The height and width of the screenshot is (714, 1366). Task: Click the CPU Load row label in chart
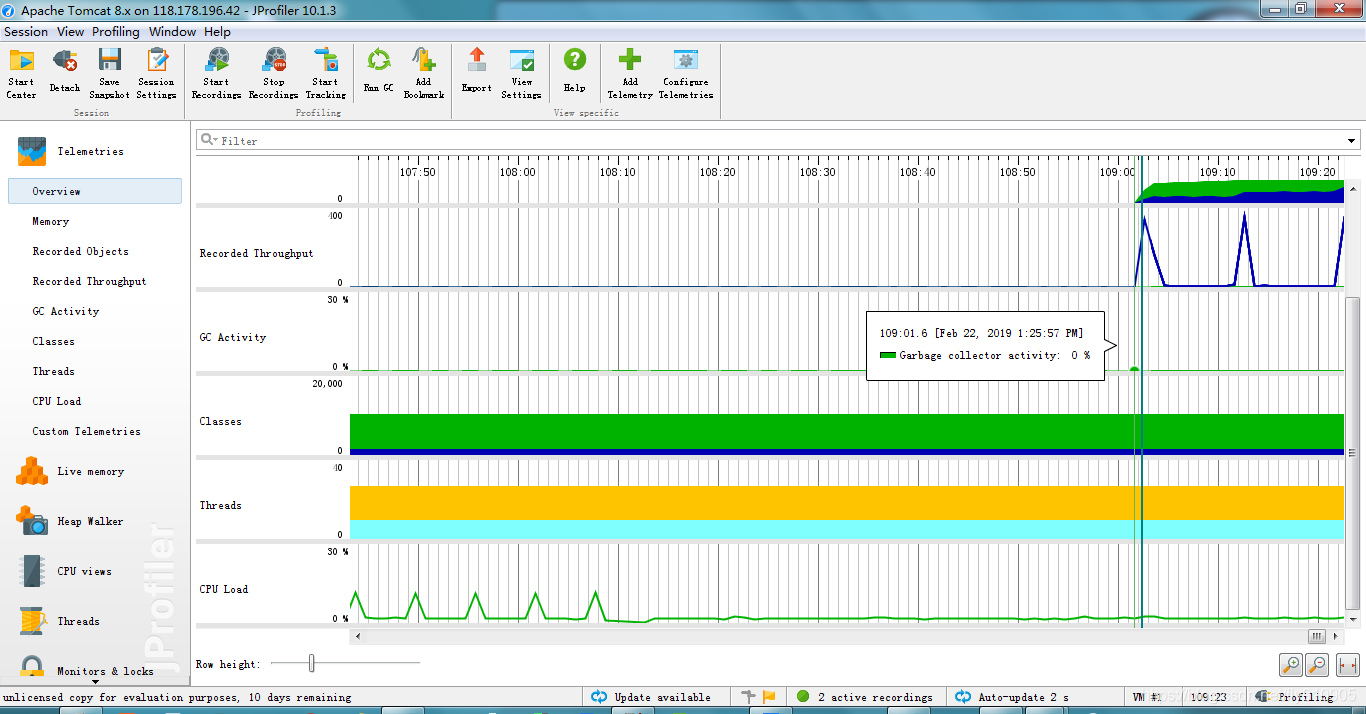click(x=223, y=589)
